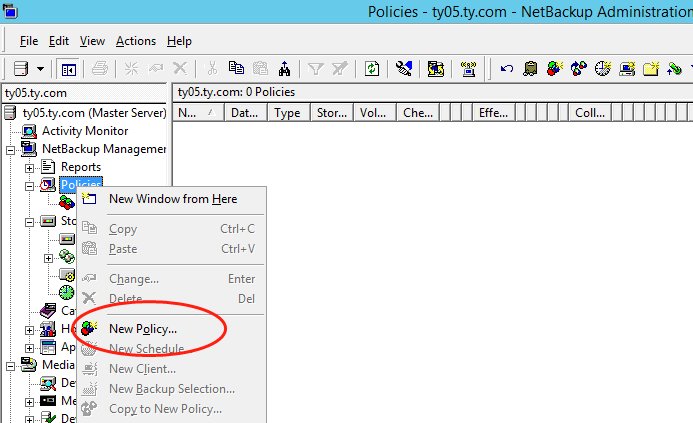Click Change... in context menu
Screen dimensions: 693x423
point(172,279)
